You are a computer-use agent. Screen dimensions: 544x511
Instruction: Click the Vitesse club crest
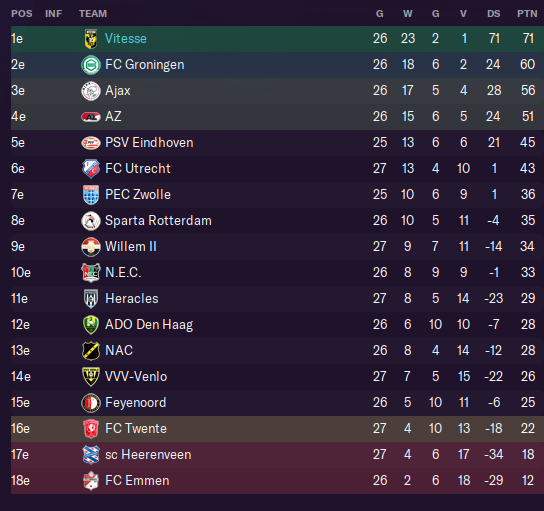(91, 39)
